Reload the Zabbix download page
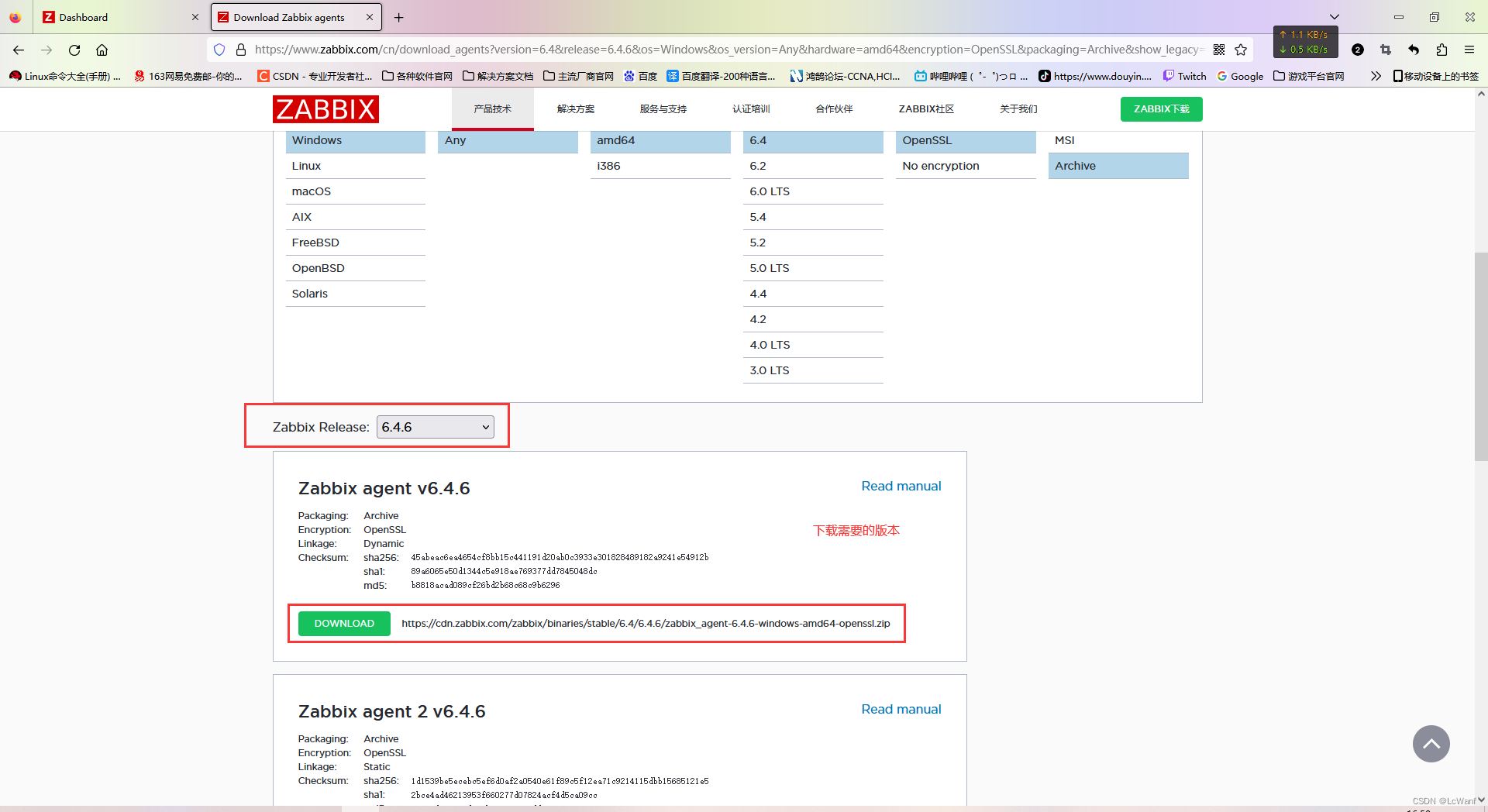This screenshot has height=812, width=1488. (74, 50)
